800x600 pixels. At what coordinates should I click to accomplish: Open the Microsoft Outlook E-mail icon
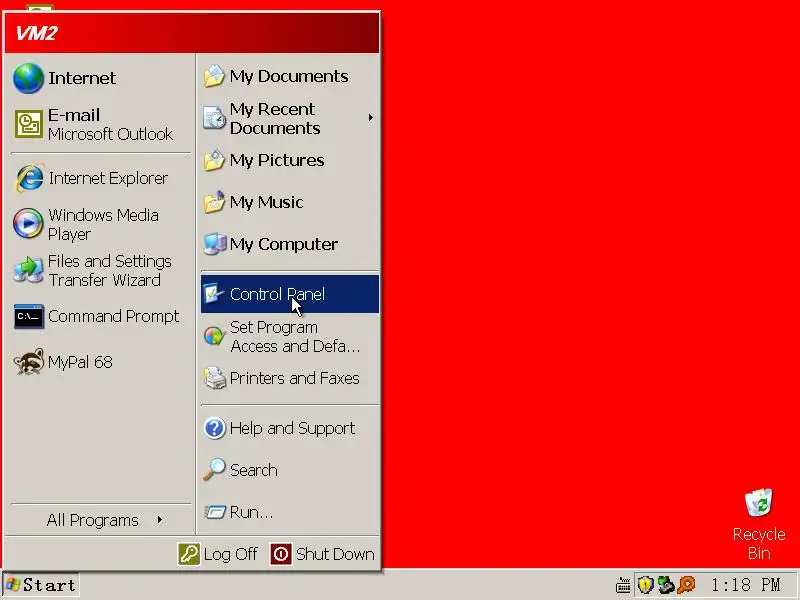[29, 124]
